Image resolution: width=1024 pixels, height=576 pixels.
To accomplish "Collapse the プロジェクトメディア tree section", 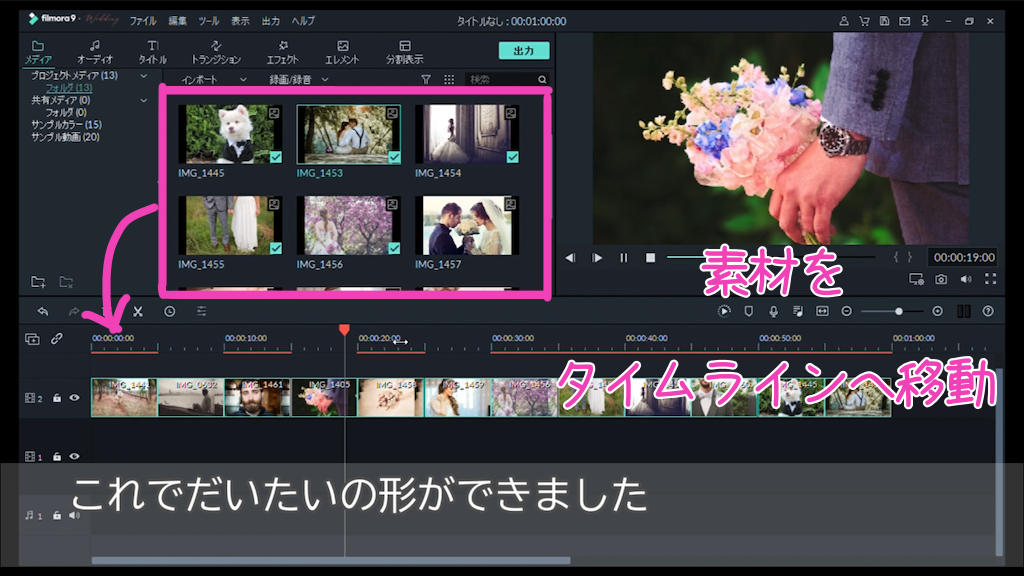I will 143,76.
